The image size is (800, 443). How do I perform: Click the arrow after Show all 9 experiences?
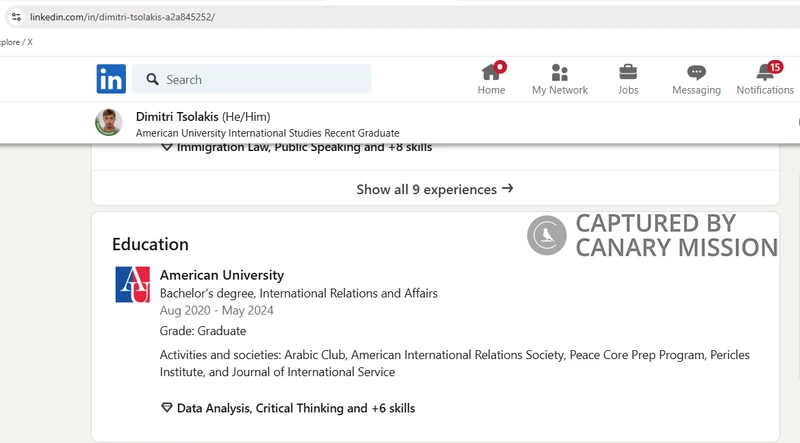[x=507, y=188]
